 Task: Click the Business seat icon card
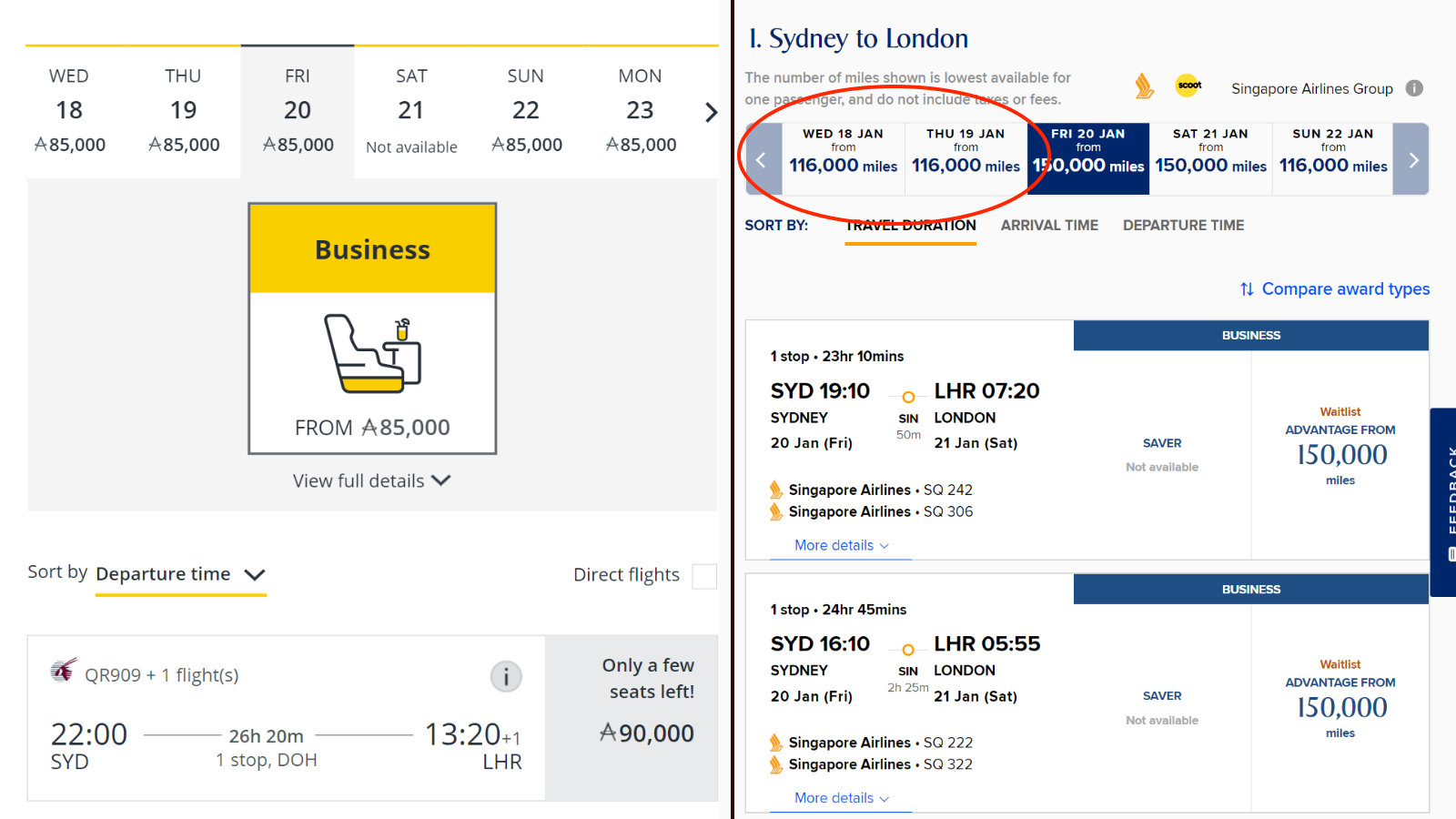pos(372,329)
